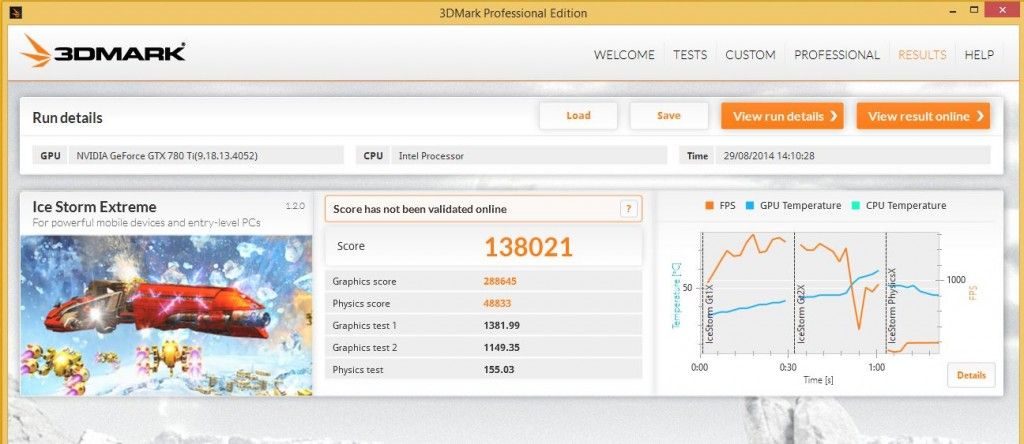Screen dimensions: 1024x444
Task: Click the 3DMark logo icon
Action: pyautogui.click(x=35, y=51)
